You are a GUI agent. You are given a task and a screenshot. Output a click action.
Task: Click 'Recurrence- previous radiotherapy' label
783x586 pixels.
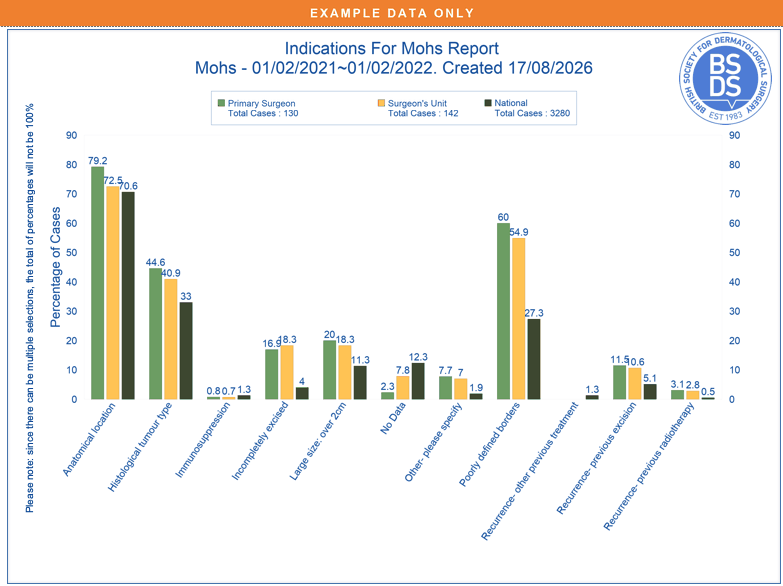tap(649, 467)
